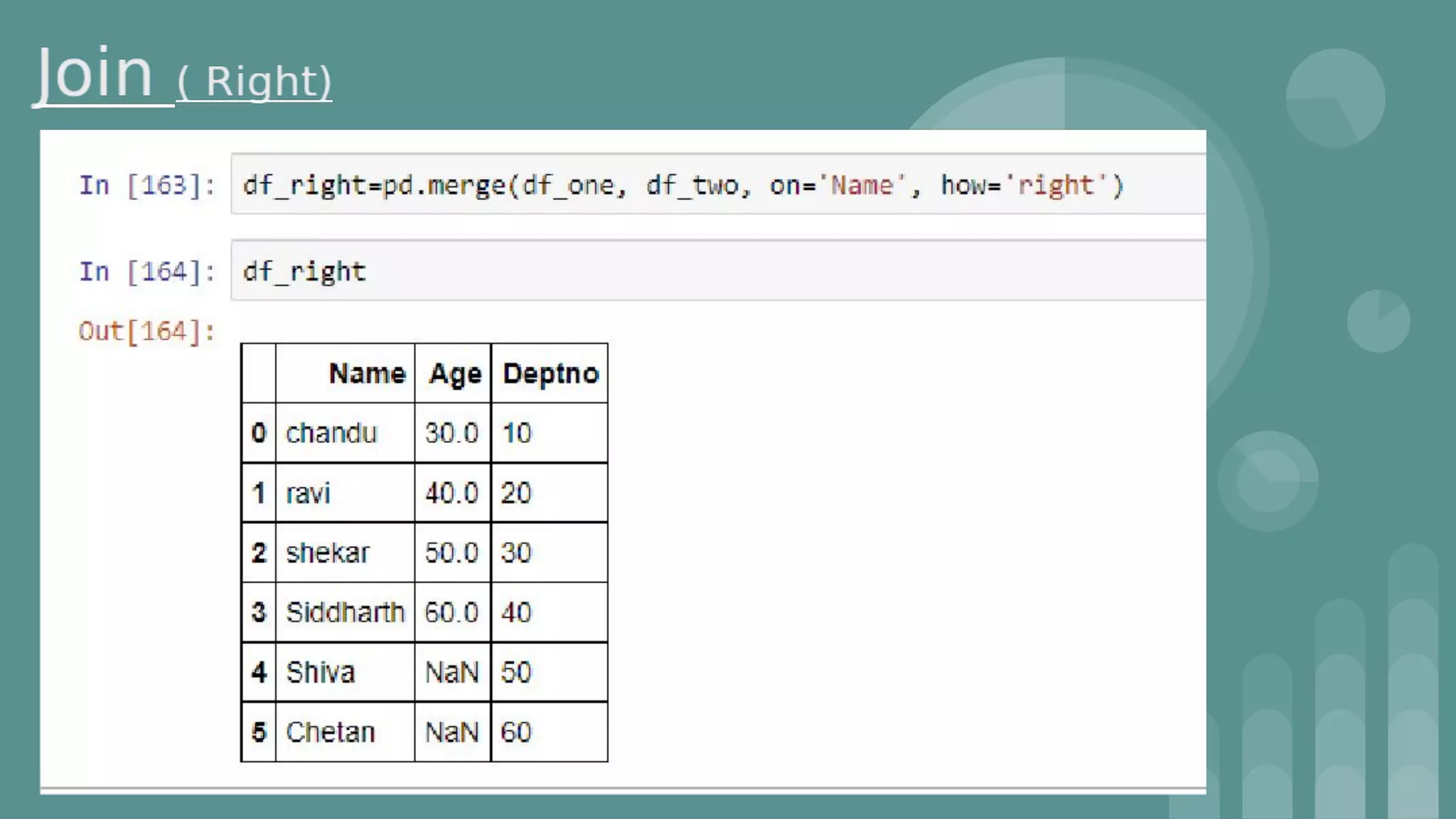The height and width of the screenshot is (819, 1456).
Task: Click the Age column header
Action: coord(454,373)
